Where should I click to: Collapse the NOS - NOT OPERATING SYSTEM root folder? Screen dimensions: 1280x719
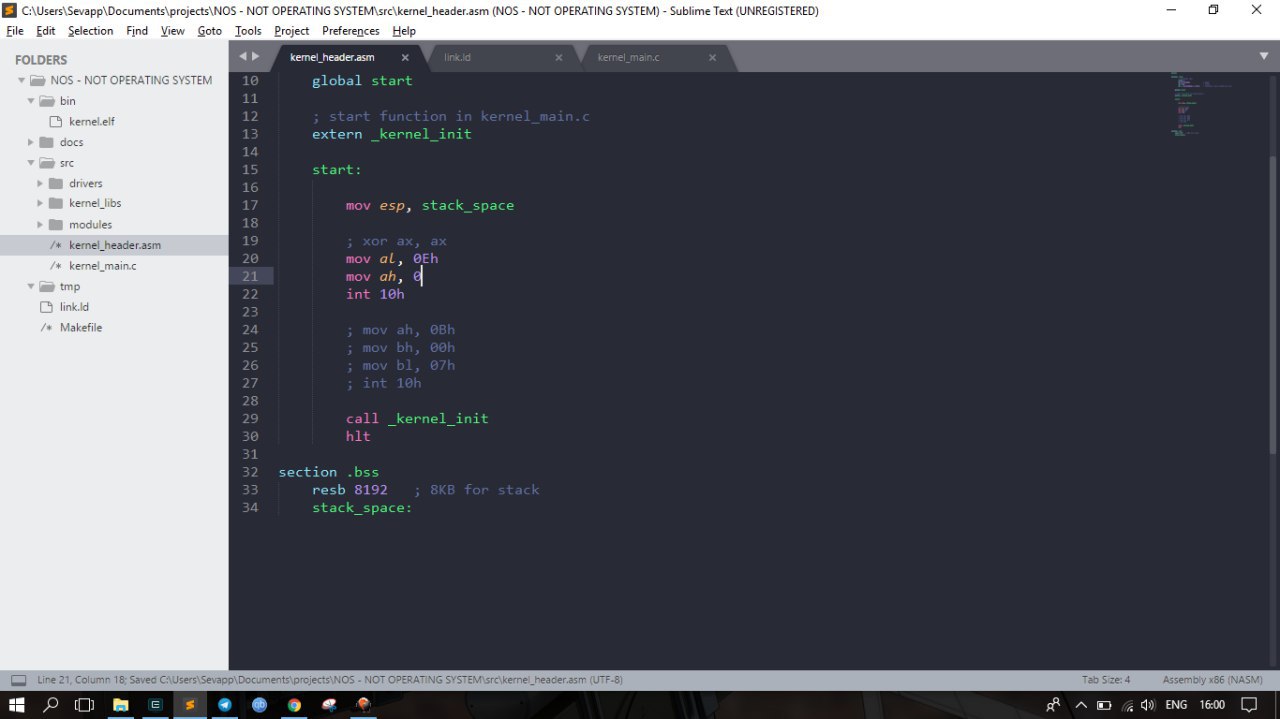coord(21,80)
